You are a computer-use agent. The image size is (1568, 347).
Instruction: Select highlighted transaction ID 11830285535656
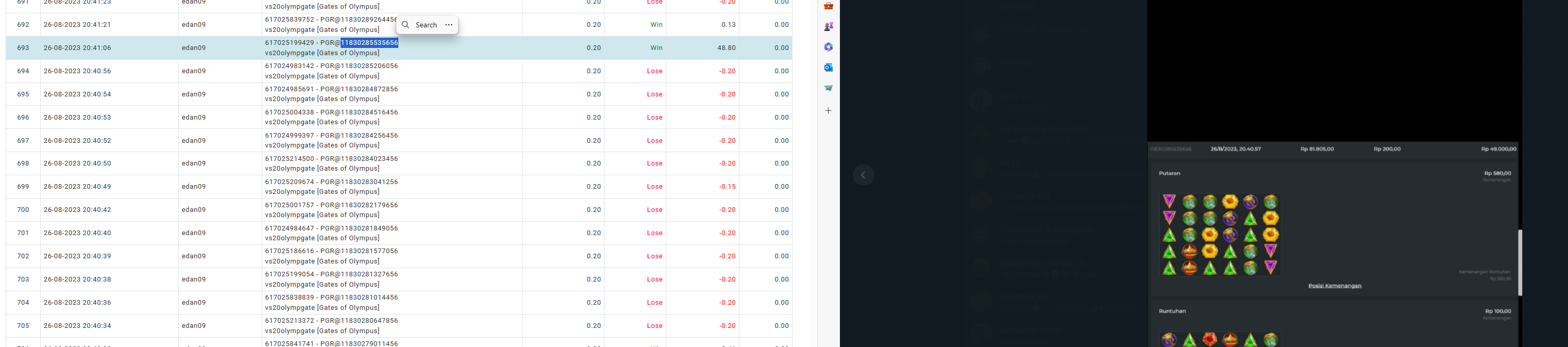tap(369, 43)
